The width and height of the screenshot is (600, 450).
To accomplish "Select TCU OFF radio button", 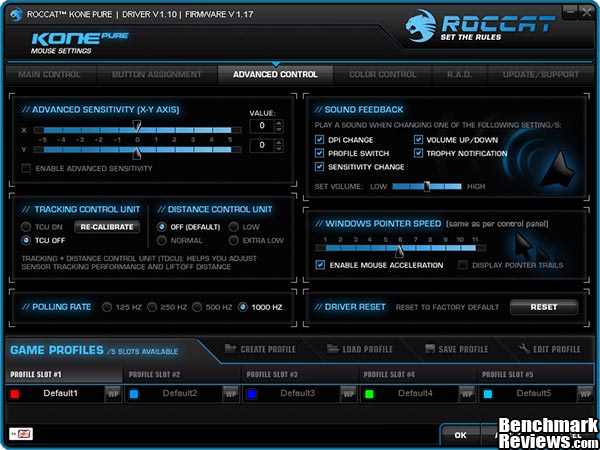I will point(26,240).
